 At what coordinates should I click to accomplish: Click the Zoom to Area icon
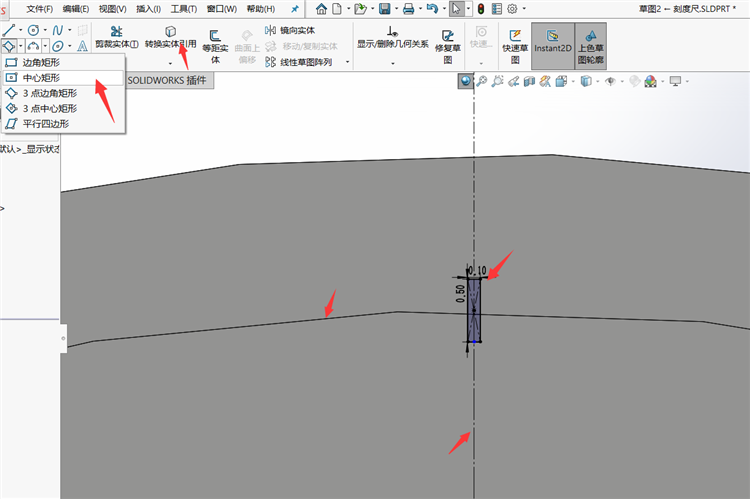pos(497,81)
